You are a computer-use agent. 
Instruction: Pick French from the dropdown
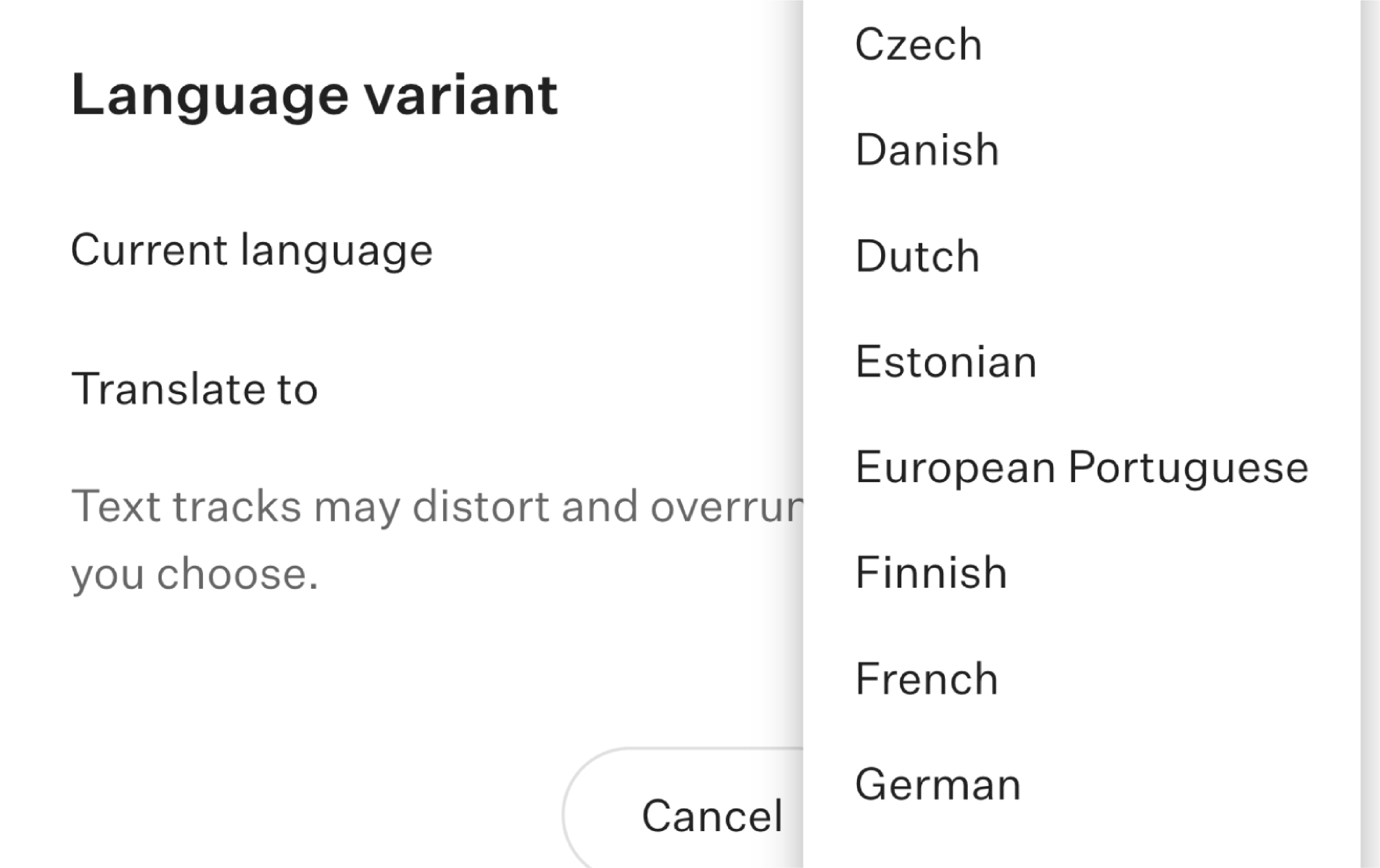[x=1081, y=679]
